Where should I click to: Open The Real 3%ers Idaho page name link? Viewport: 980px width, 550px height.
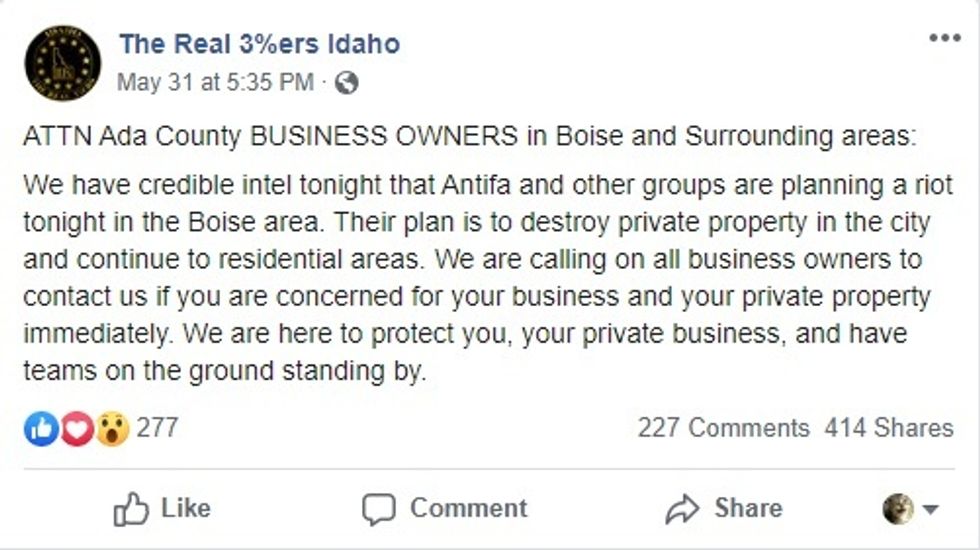pyautogui.click(x=259, y=44)
